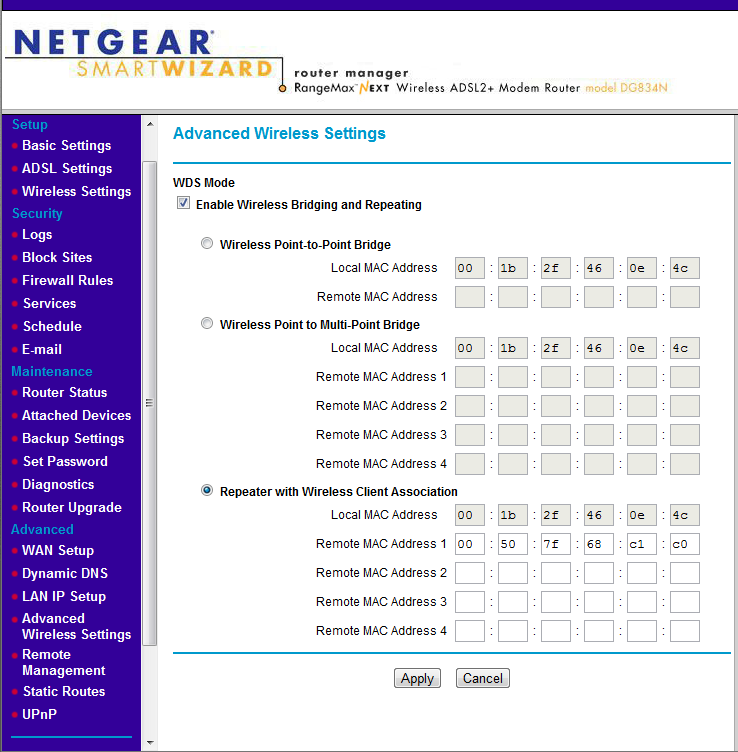738x752 pixels.
Task: Uncheck Enable Wireless Bridging and Repeating
Action: click(183, 203)
